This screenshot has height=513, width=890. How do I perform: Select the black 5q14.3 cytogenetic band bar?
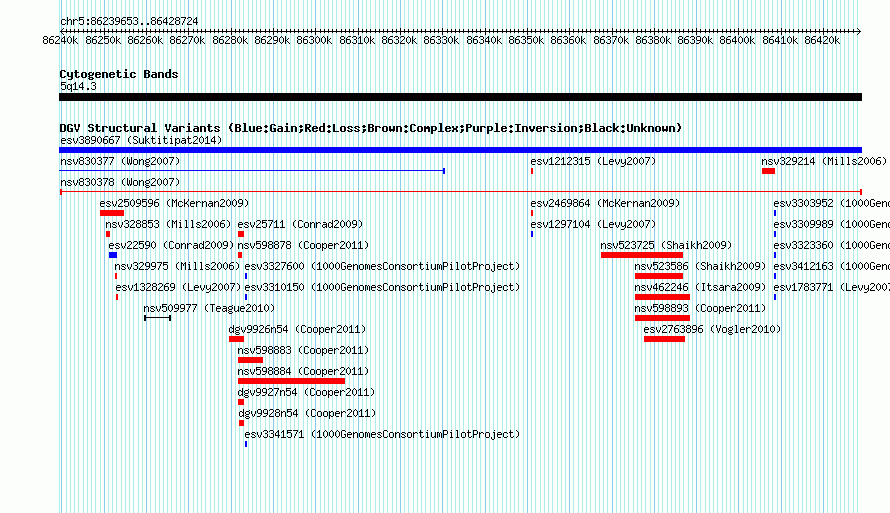coord(460,98)
